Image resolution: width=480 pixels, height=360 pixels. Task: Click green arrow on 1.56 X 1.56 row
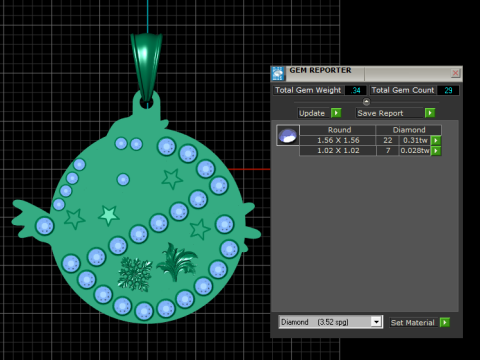click(436, 140)
